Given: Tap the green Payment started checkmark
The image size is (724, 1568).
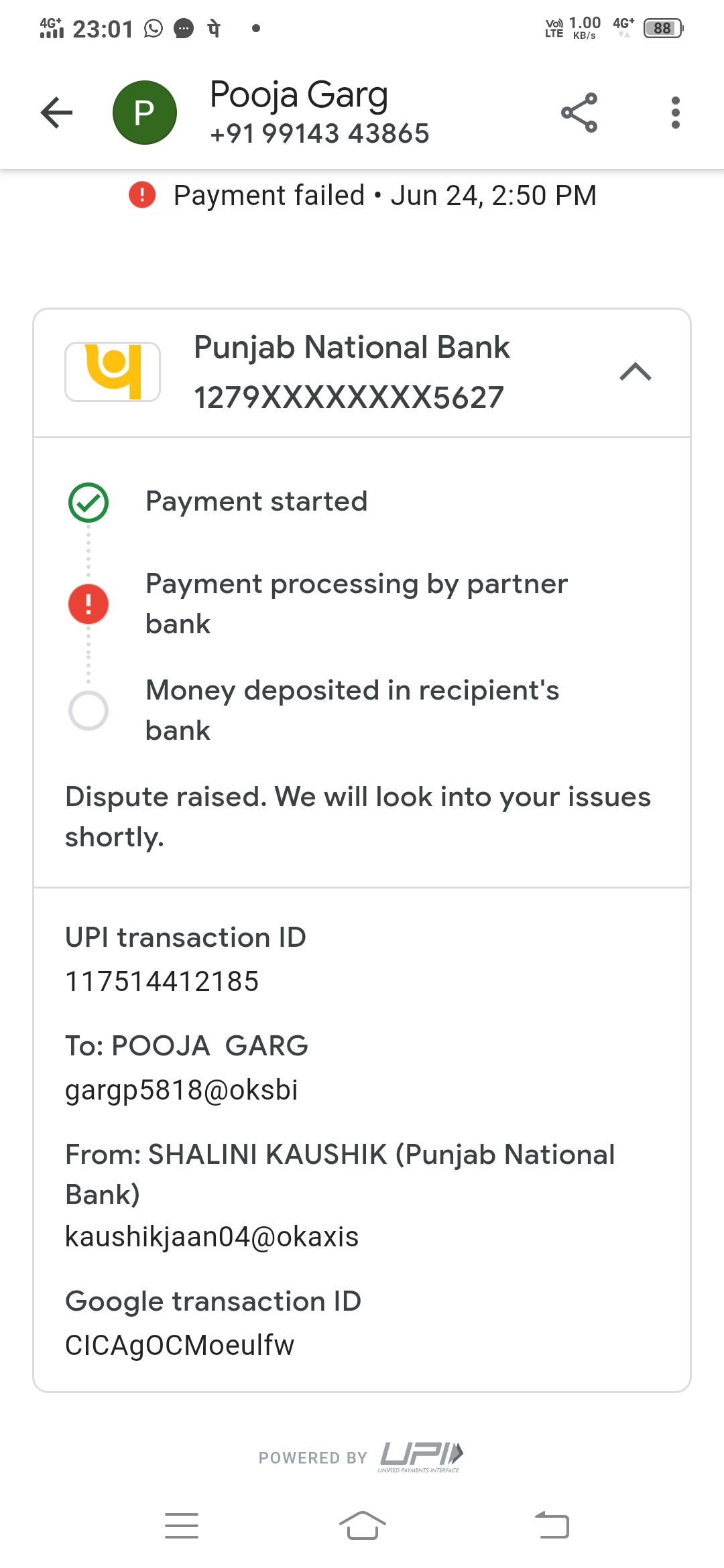Looking at the screenshot, I should click(x=88, y=503).
